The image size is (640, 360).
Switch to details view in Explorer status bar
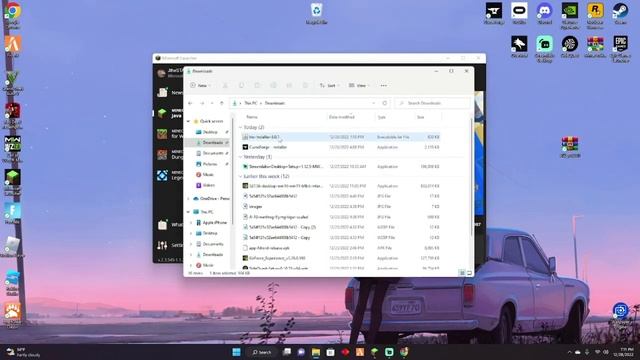[462, 273]
